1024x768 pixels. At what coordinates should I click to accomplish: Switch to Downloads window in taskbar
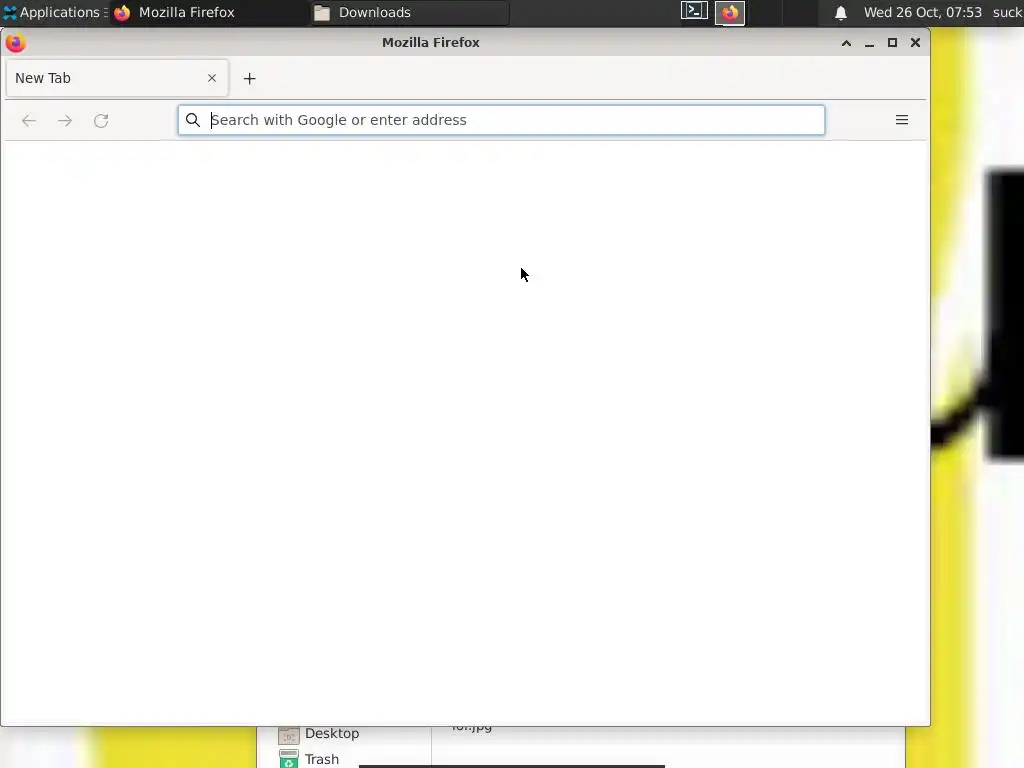(409, 12)
